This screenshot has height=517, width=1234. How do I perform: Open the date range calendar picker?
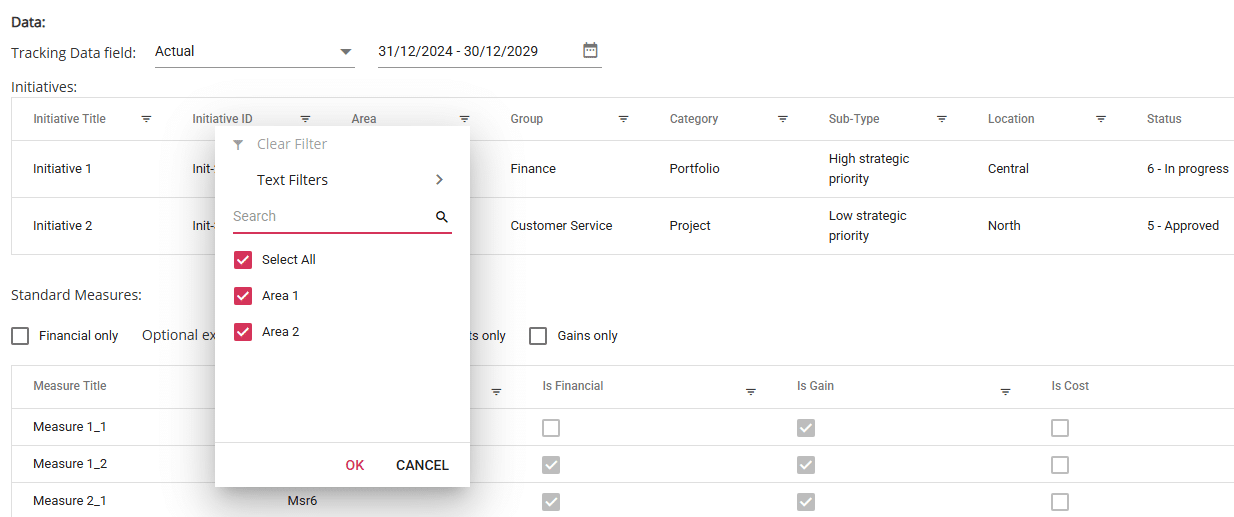590,50
